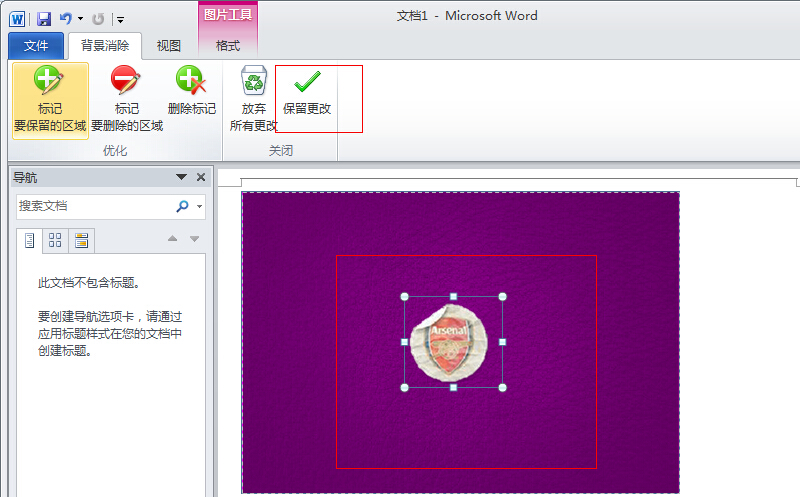Viewport: 800px width, 497px height.
Task: Switch to browse headings tab in navigation
Action: [x=30, y=240]
